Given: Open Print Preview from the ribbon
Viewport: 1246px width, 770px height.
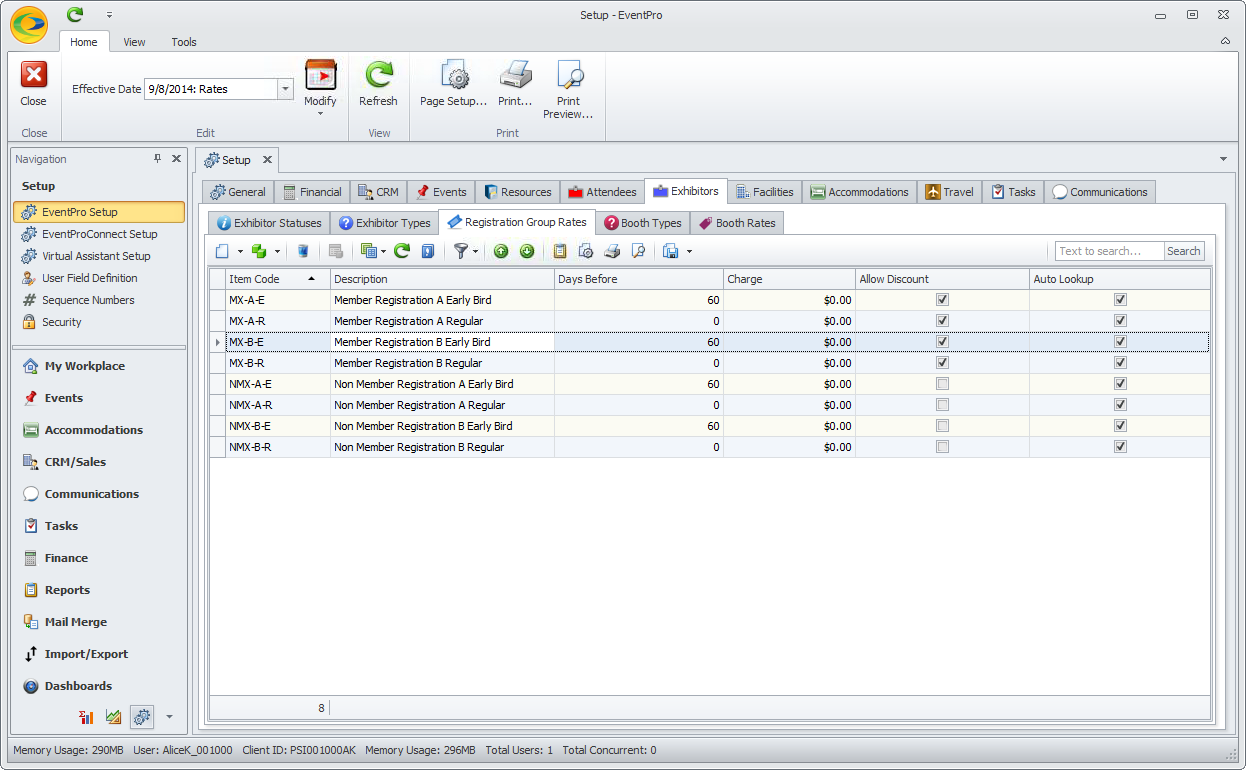Looking at the screenshot, I should [568, 90].
